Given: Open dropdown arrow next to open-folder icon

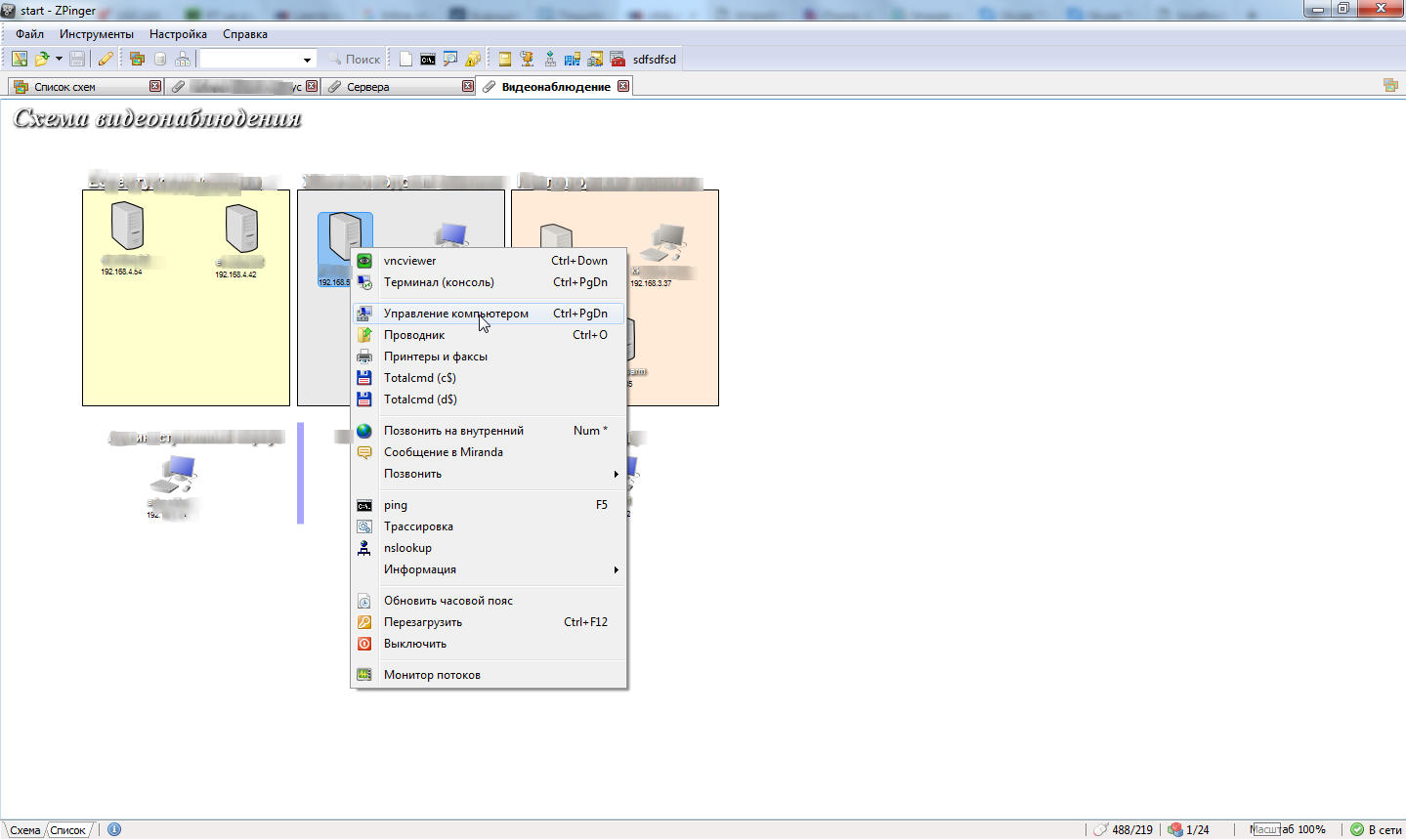Looking at the screenshot, I should (x=59, y=60).
